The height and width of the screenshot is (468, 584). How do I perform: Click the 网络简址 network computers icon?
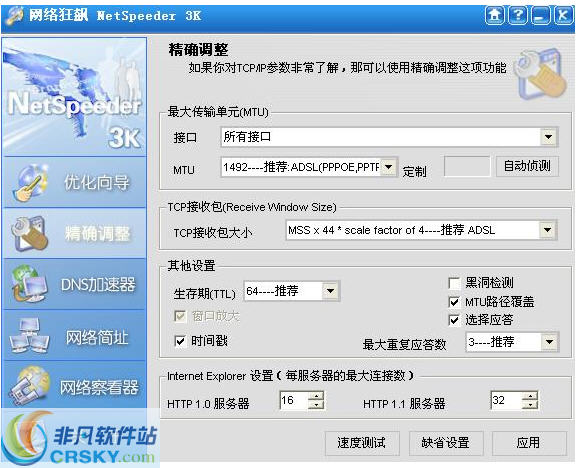click(29, 336)
